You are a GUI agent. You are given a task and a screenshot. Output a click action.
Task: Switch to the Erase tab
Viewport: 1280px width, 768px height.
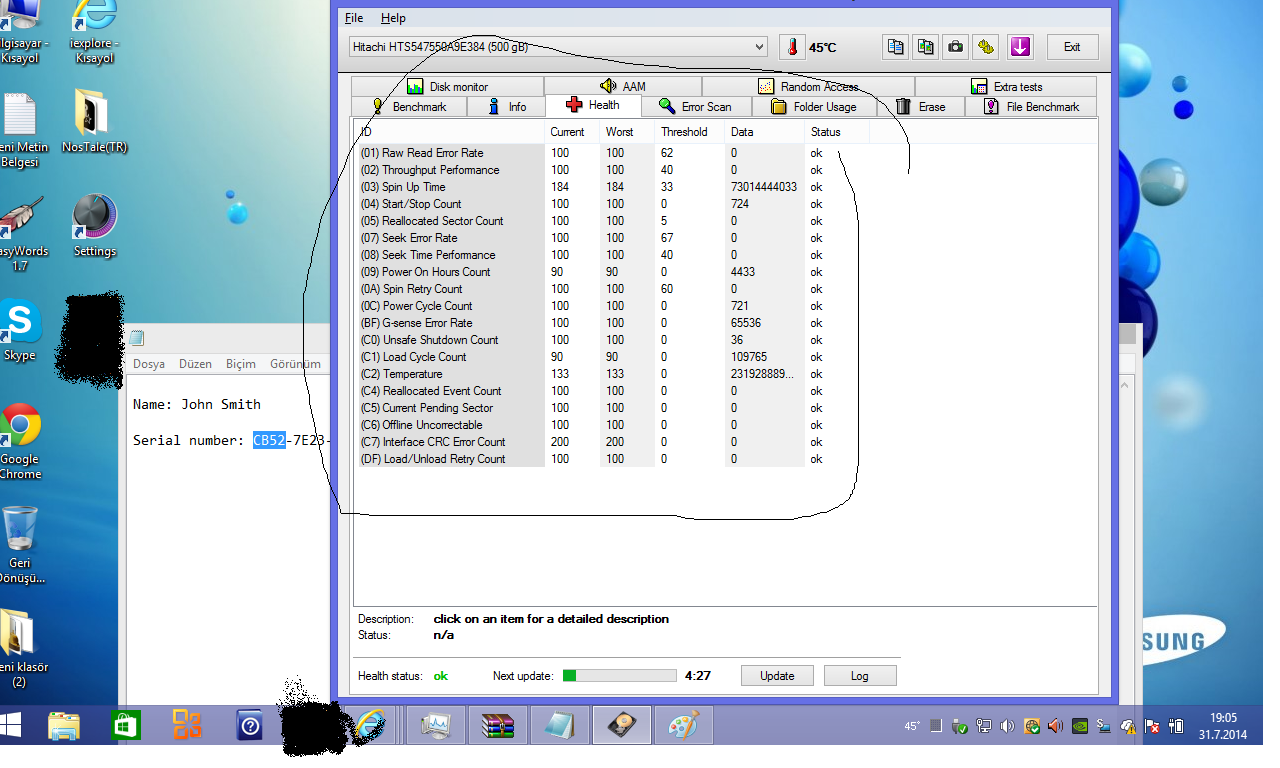point(920,106)
